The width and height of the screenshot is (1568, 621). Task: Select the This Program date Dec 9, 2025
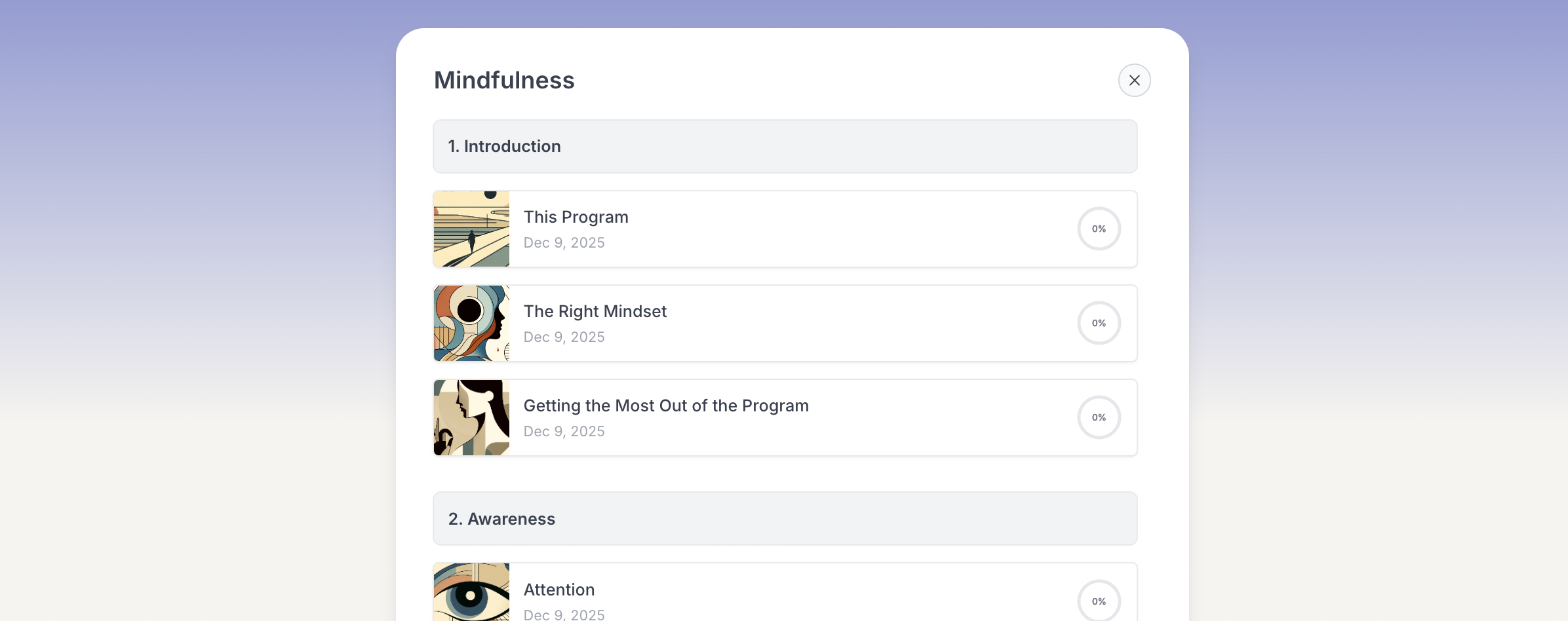click(564, 242)
